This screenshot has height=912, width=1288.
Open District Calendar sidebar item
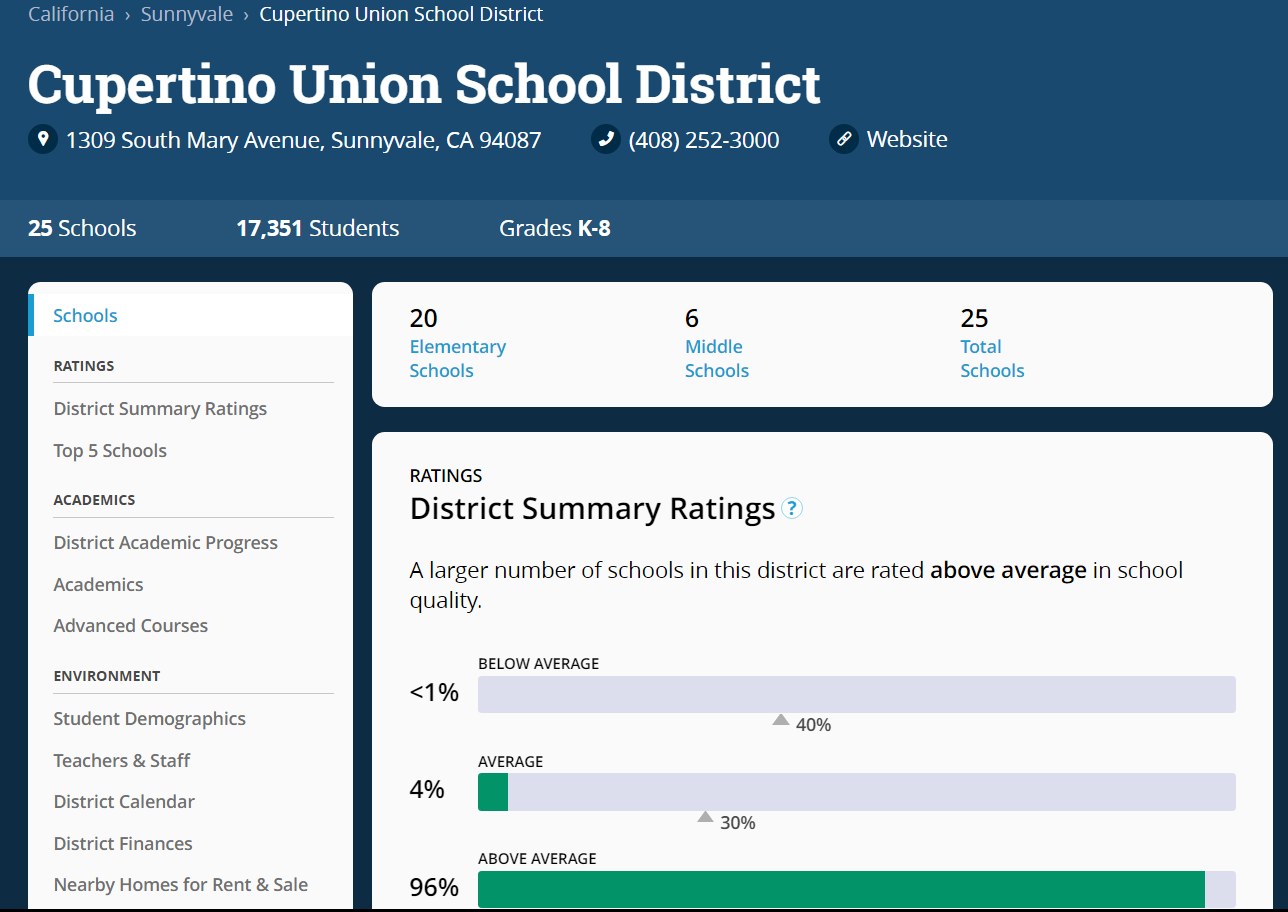124,802
